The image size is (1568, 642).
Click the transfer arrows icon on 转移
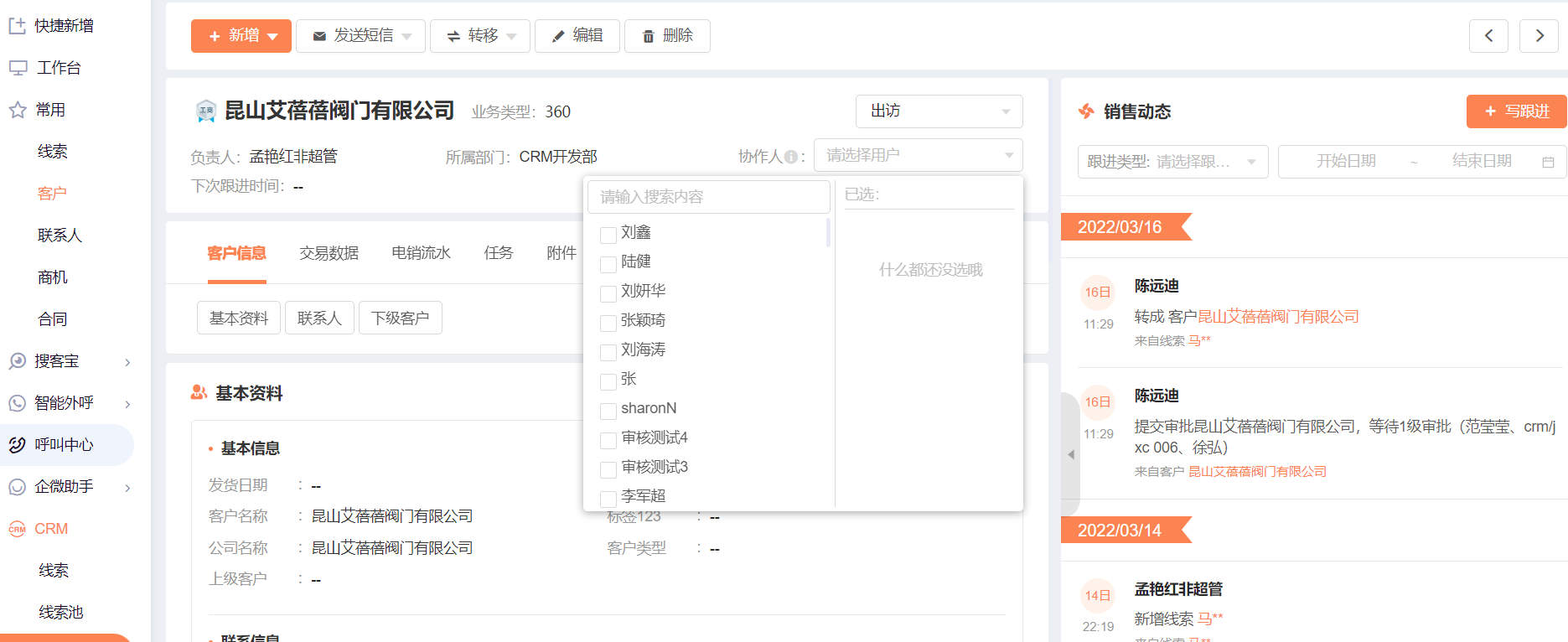point(453,36)
